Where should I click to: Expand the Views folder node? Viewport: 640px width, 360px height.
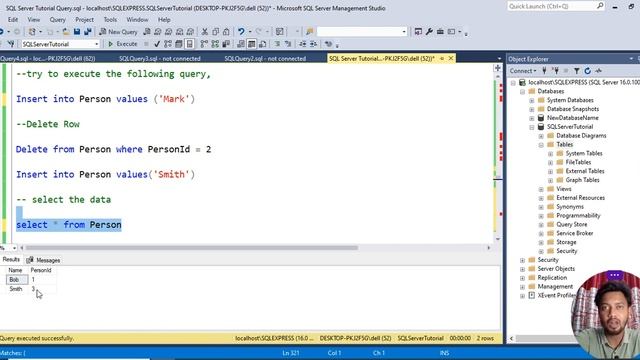541,189
